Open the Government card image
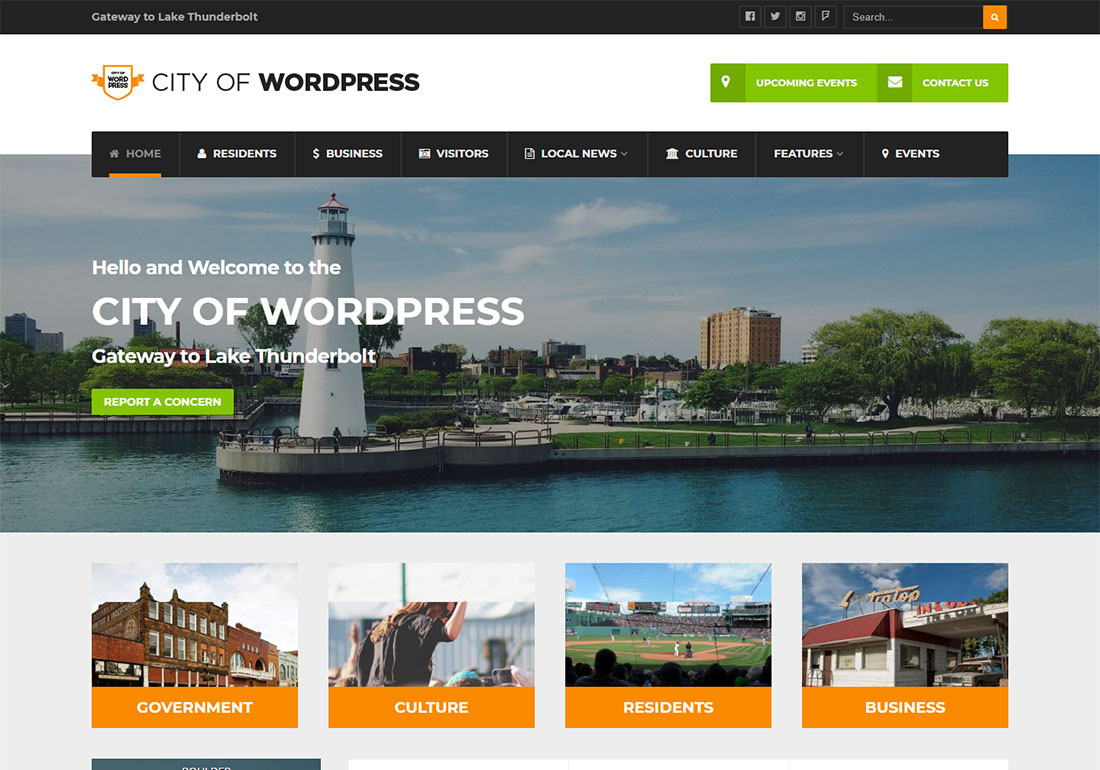This screenshot has width=1100, height=770. tap(195, 625)
